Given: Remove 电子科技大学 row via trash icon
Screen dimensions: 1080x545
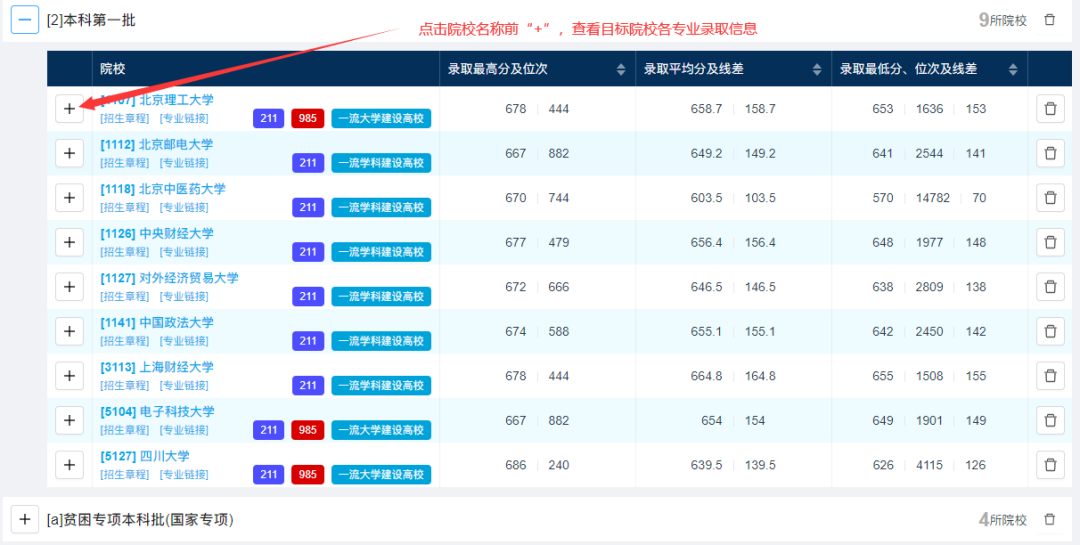Looking at the screenshot, I should click(1050, 420).
